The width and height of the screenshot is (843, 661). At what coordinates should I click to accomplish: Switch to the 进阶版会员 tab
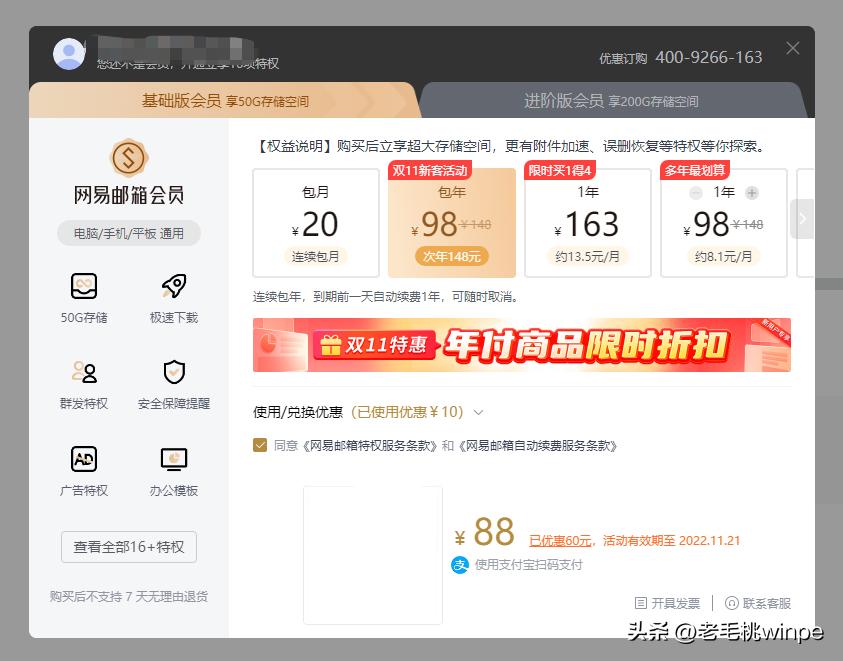(x=611, y=99)
